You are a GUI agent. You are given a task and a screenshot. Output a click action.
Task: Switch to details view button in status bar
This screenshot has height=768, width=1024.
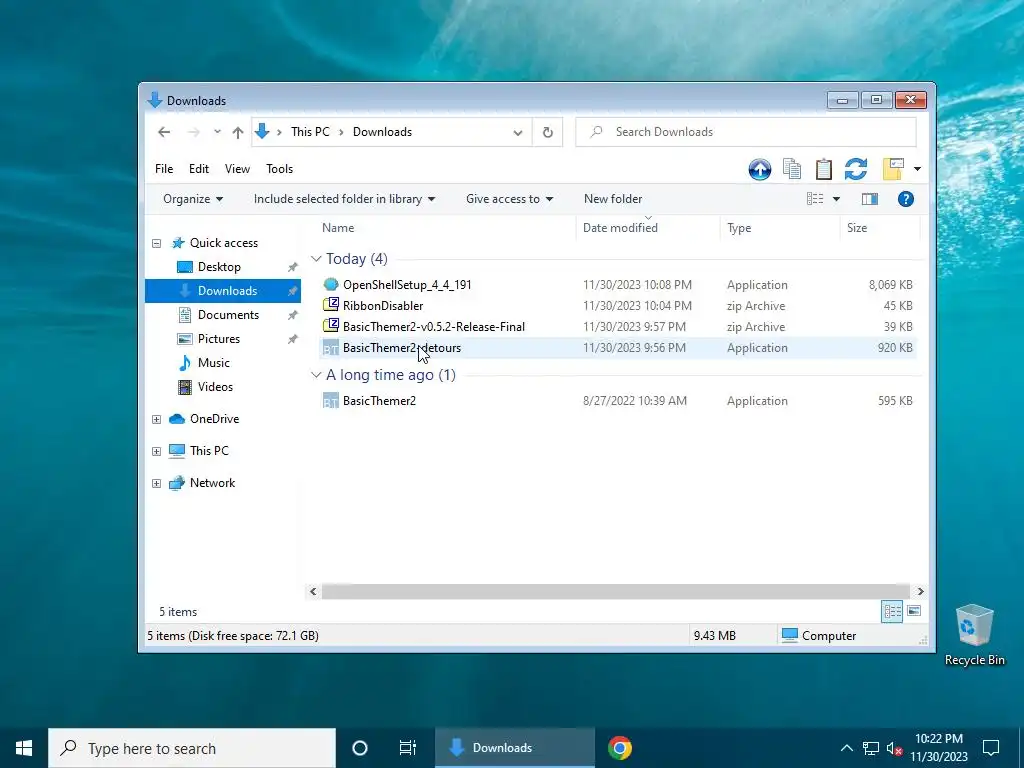point(892,611)
